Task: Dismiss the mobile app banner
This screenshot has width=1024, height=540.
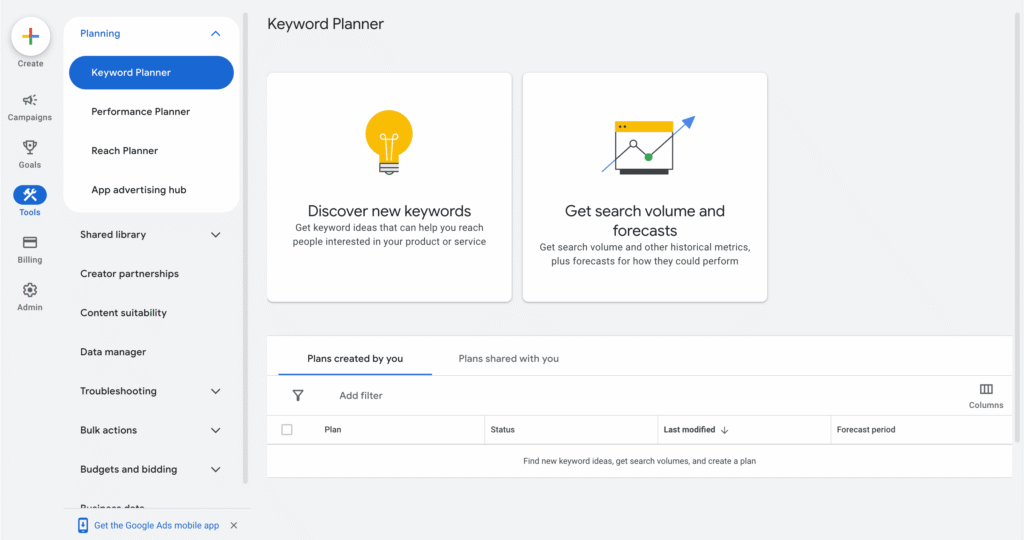Action: click(234, 525)
